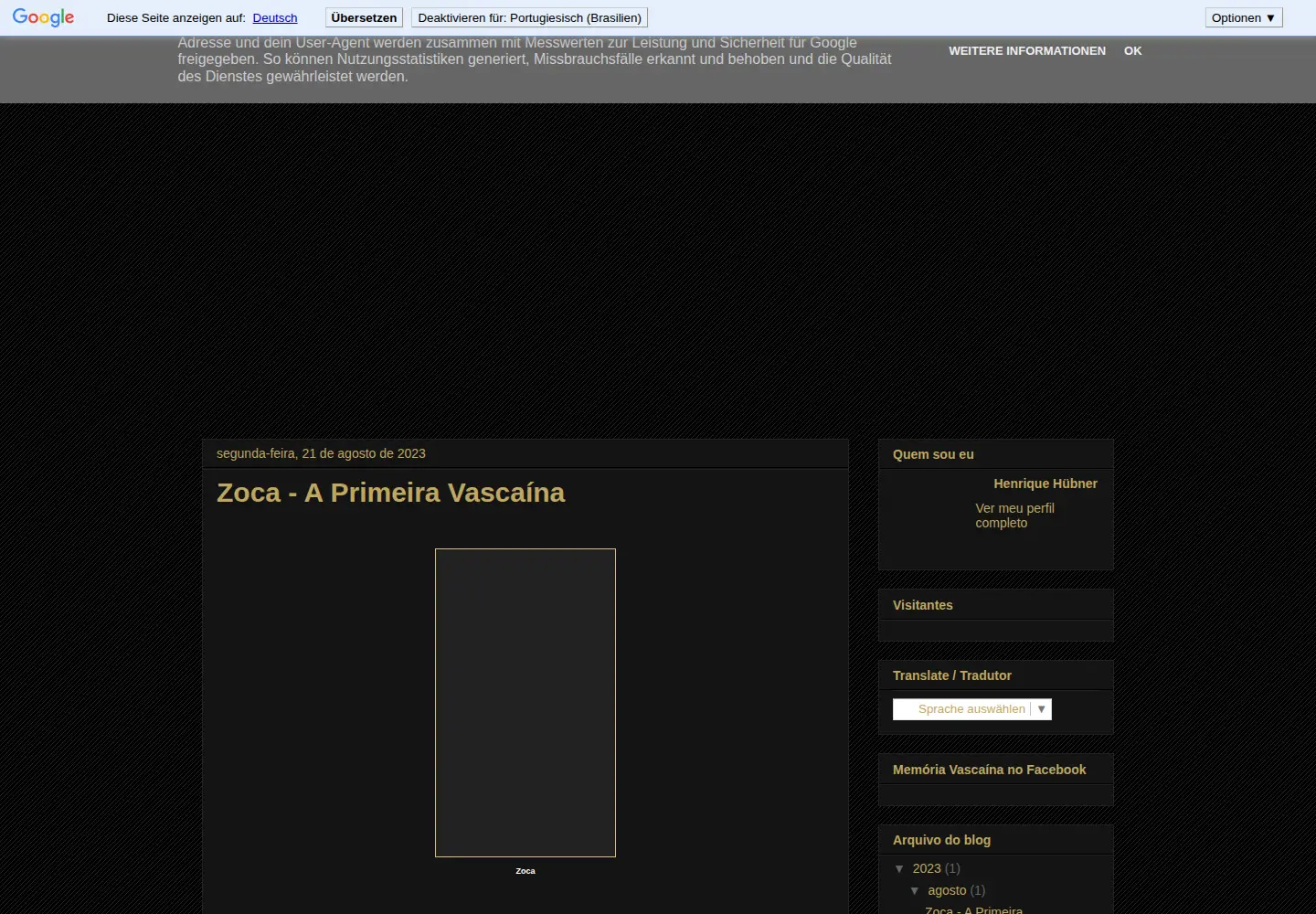Click the Deutsch language link
This screenshot has height=914, width=1316.
click(x=275, y=18)
